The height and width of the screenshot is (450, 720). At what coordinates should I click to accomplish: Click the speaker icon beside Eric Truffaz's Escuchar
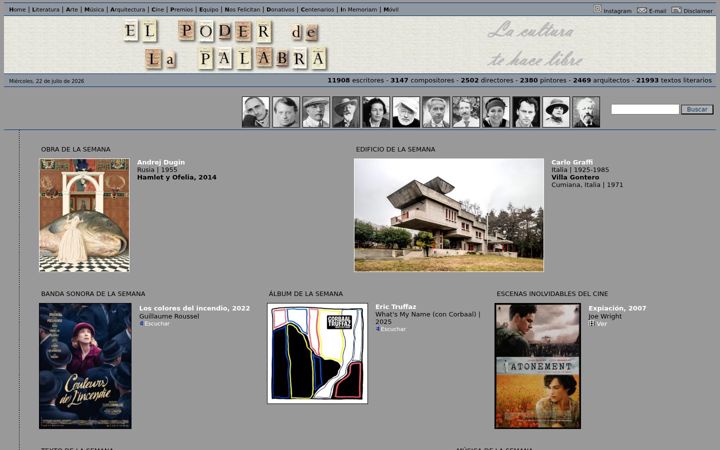378,329
